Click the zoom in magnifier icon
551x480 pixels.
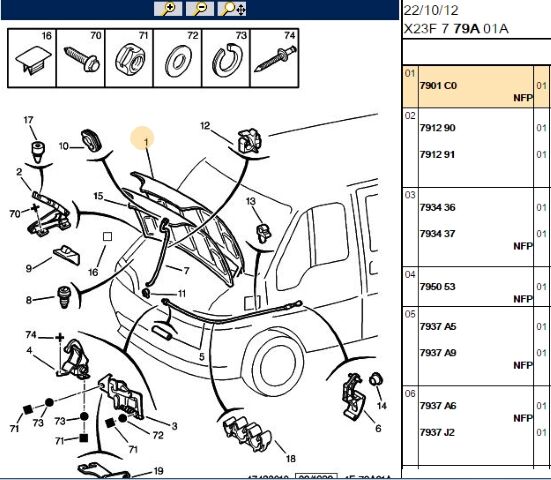coord(168,8)
